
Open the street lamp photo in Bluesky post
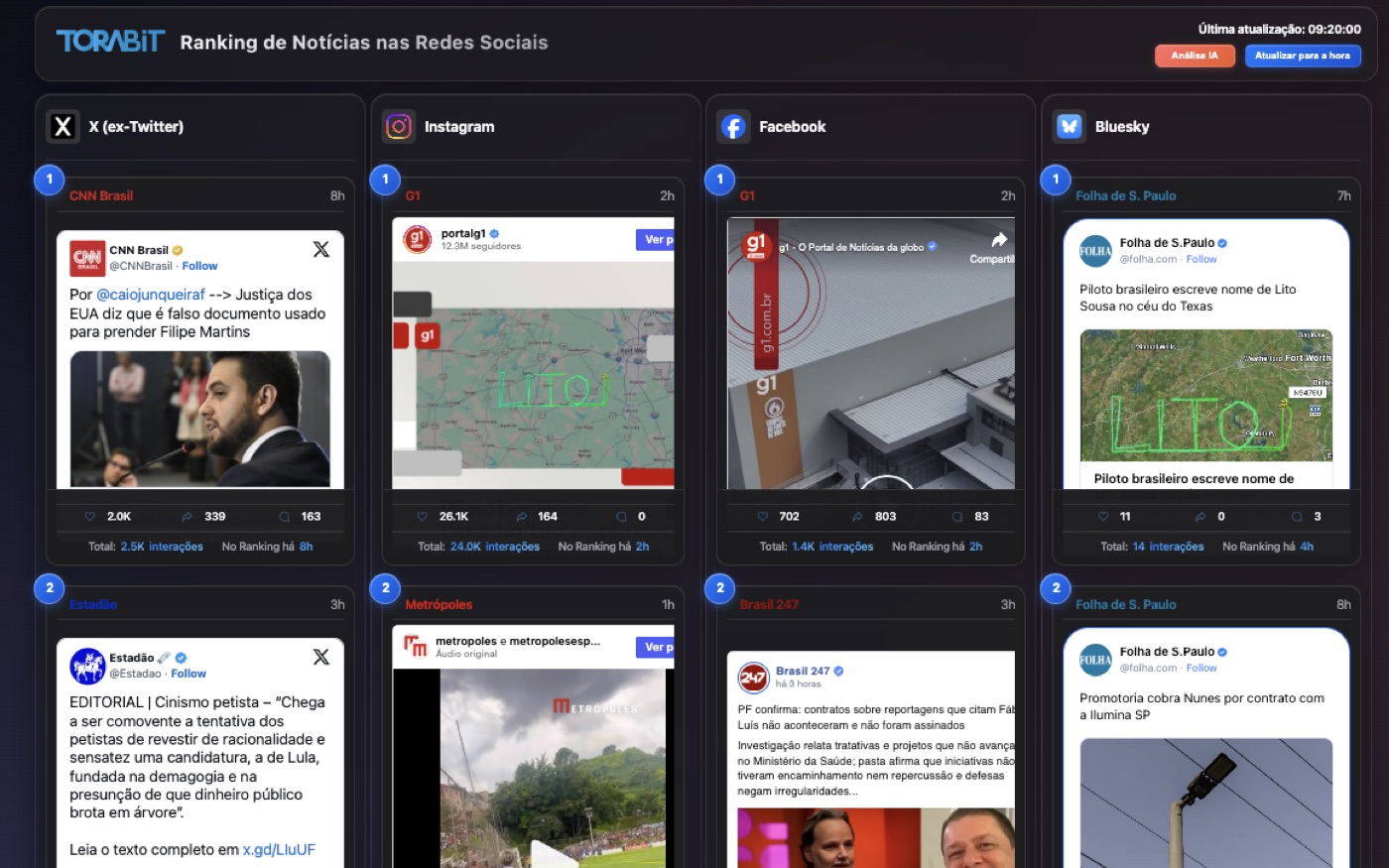pos(1205,803)
